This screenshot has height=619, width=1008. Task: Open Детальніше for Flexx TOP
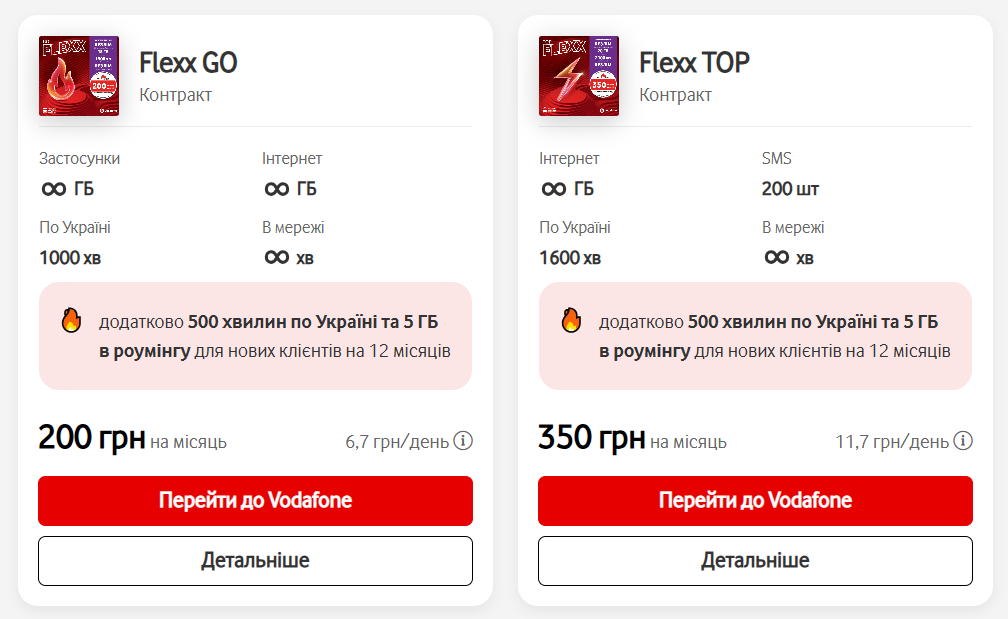click(x=755, y=560)
